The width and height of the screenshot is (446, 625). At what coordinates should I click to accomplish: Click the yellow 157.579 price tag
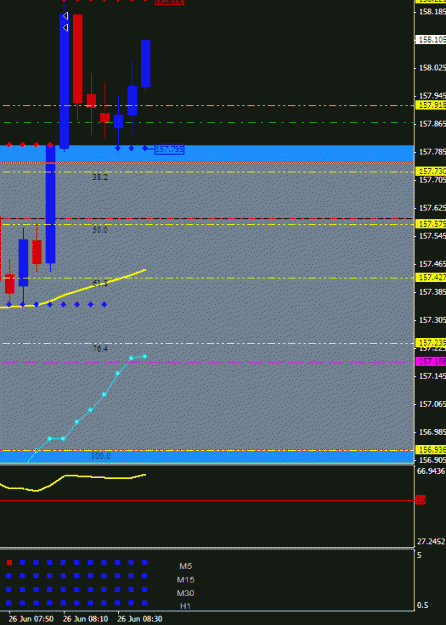coord(431,224)
